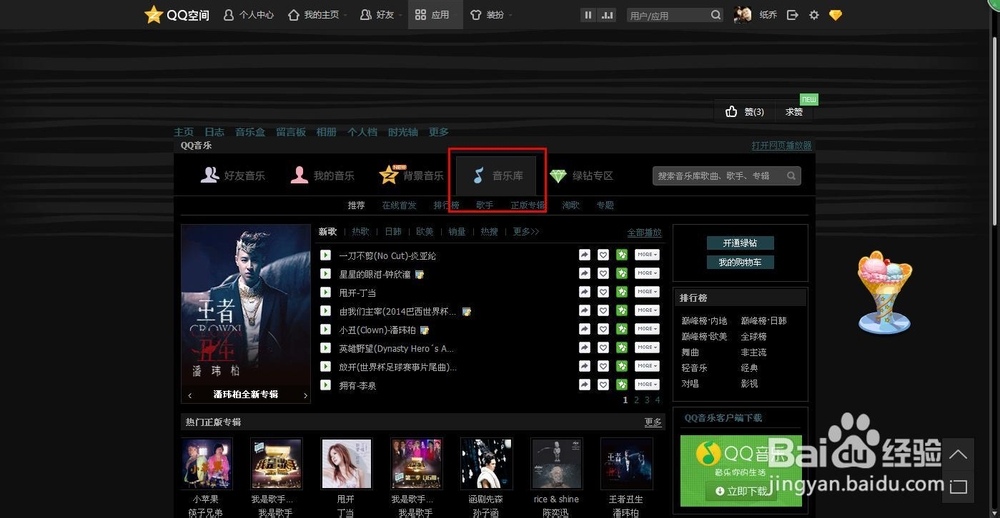This screenshot has width=1000, height=518.
Task: Open MORE dropdown for 拥有-李泉
Action: [x=647, y=385]
